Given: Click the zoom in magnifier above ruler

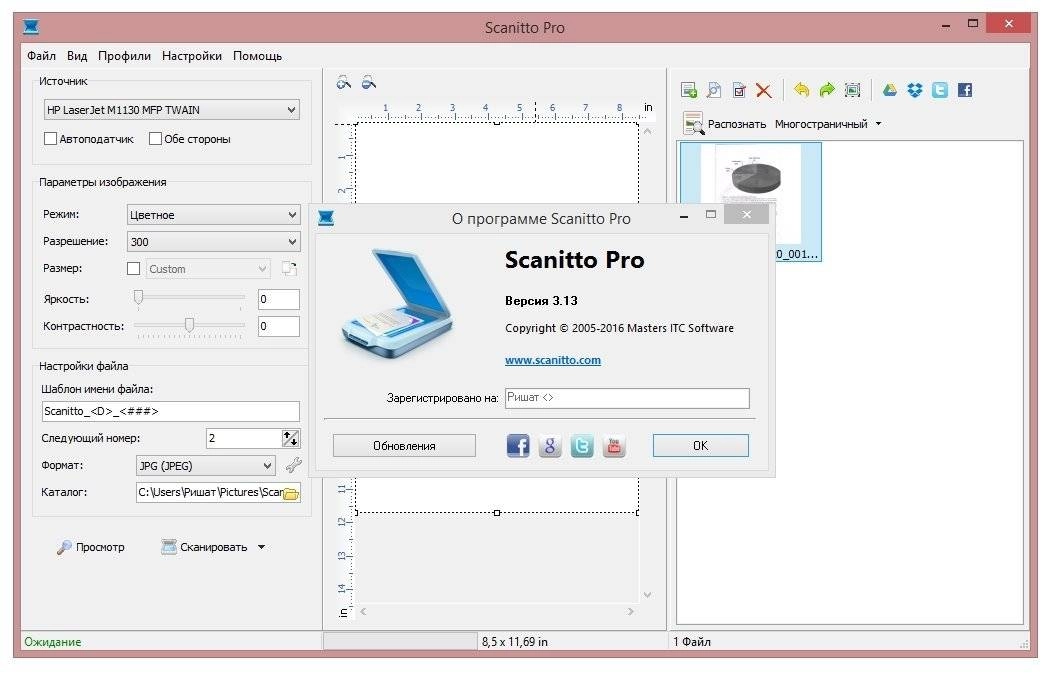Looking at the screenshot, I should pyautogui.click(x=344, y=83).
